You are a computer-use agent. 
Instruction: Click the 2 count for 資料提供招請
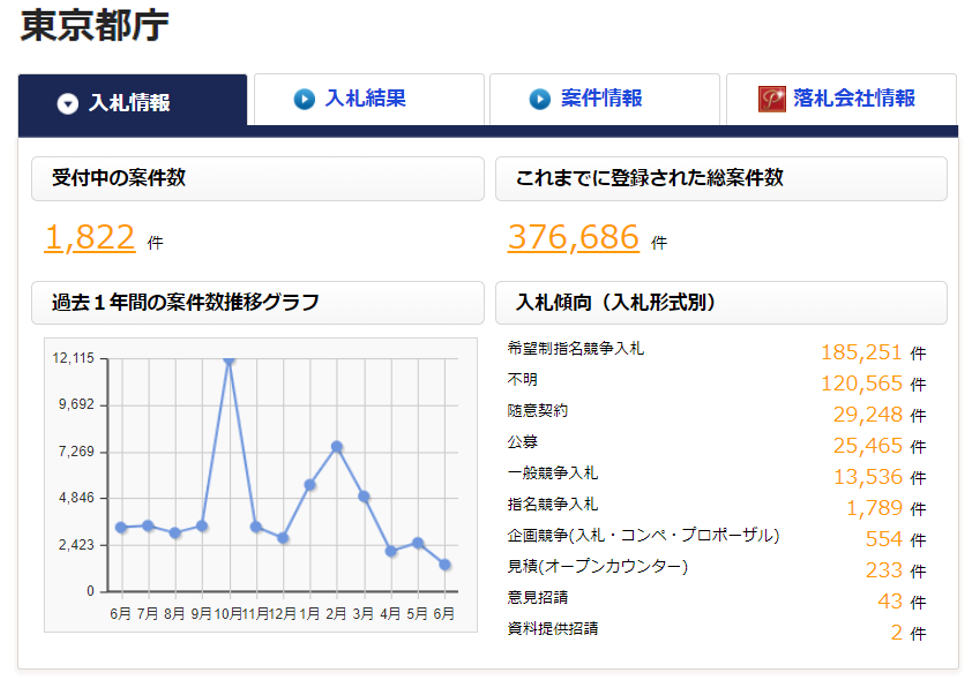point(896,633)
